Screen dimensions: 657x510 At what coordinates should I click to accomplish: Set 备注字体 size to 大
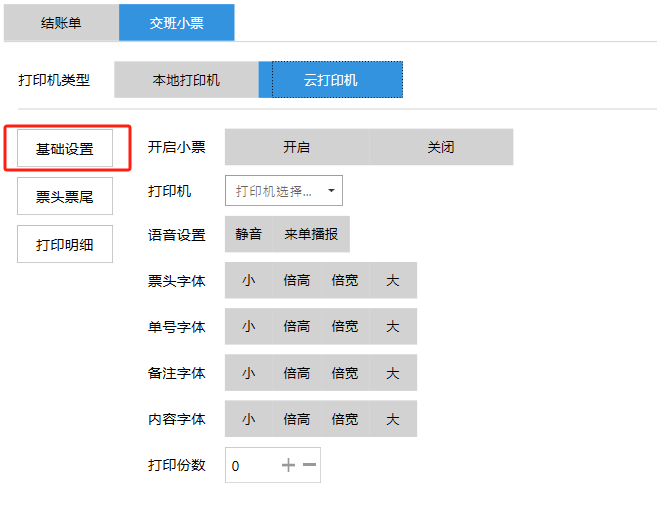(393, 373)
